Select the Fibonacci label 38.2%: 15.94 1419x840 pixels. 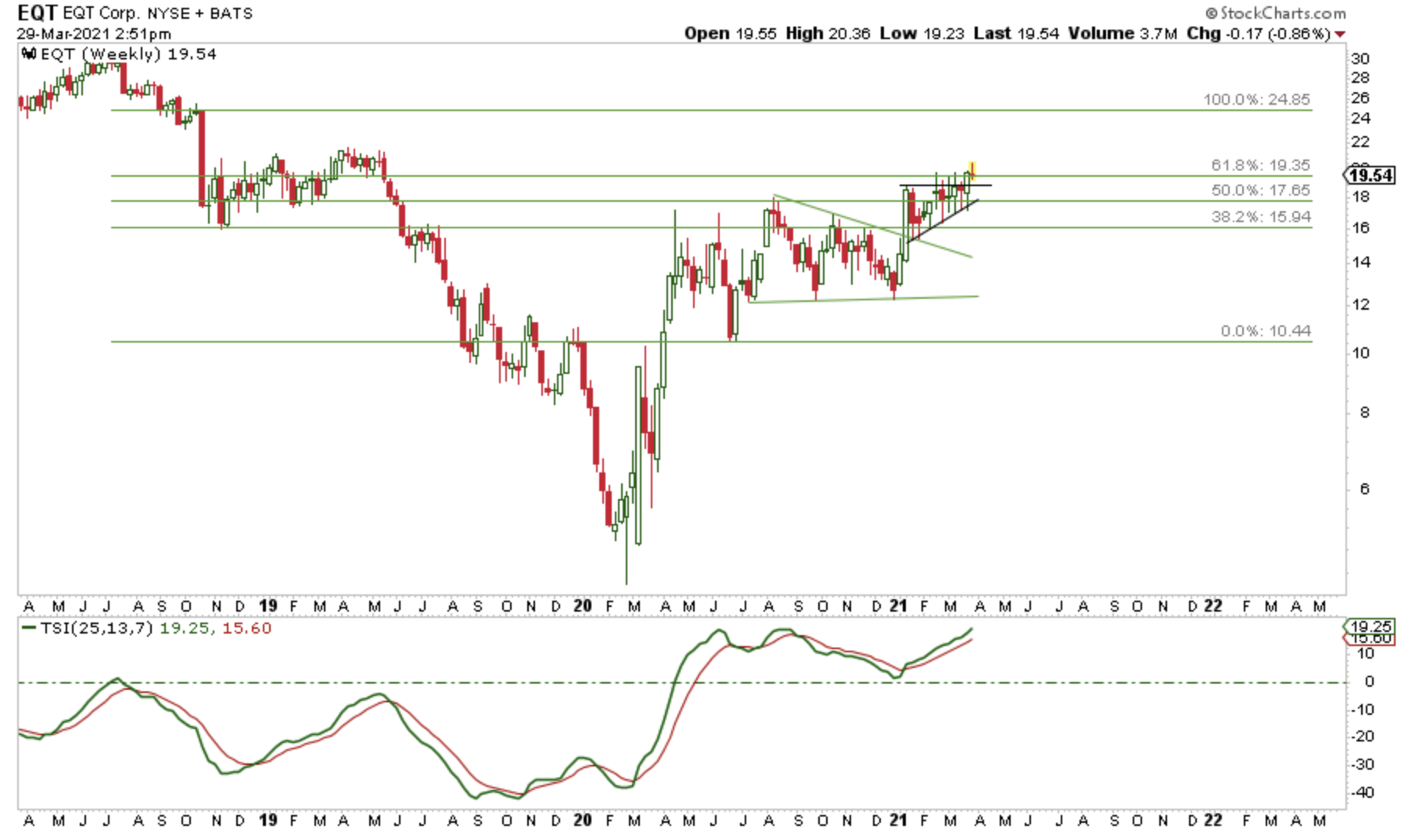click(1261, 217)
